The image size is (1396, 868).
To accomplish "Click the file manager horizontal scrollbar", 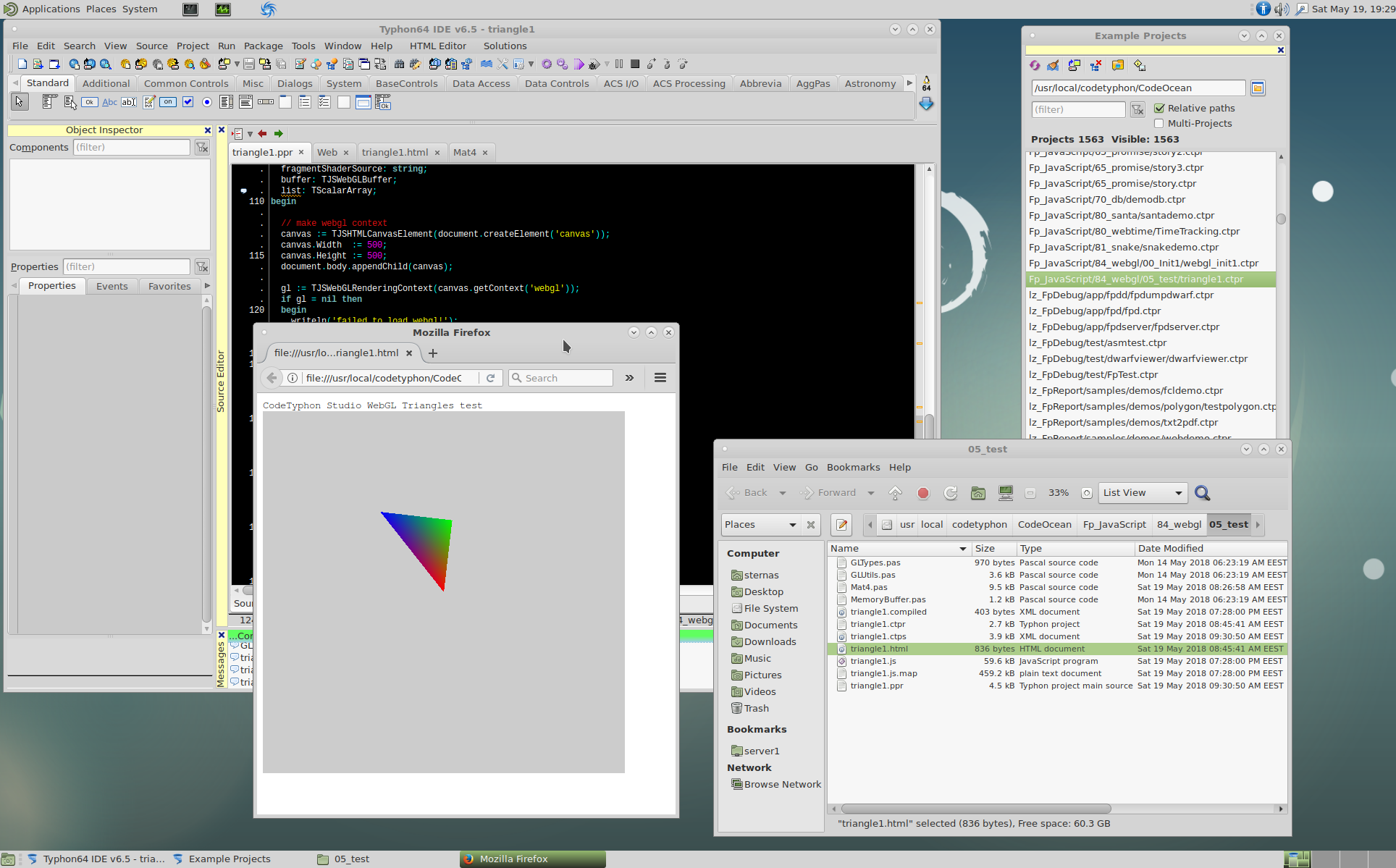I will [975, 809].
